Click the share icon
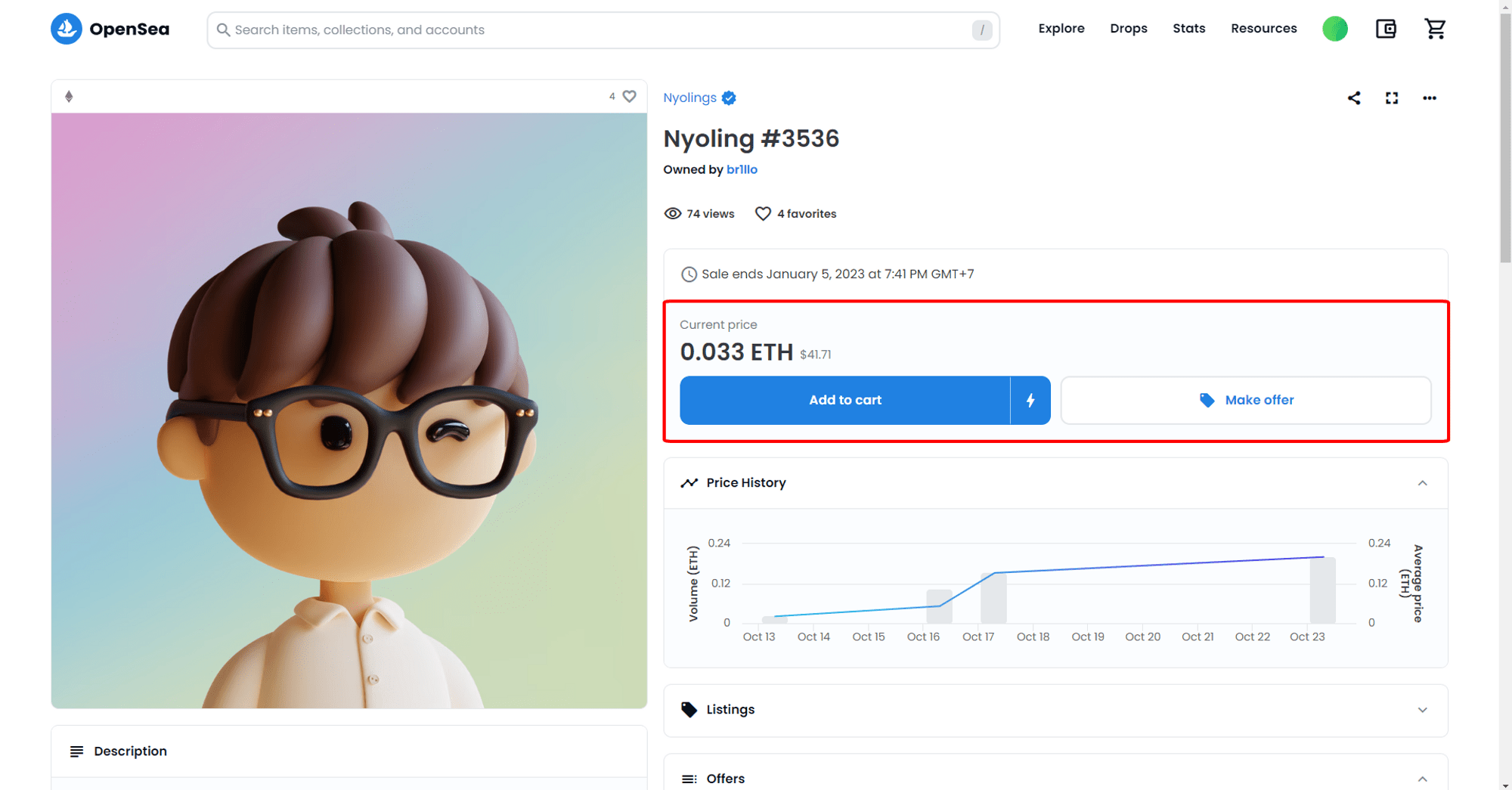This screenshot has width=1512, height=790. tap(1354, 98)
